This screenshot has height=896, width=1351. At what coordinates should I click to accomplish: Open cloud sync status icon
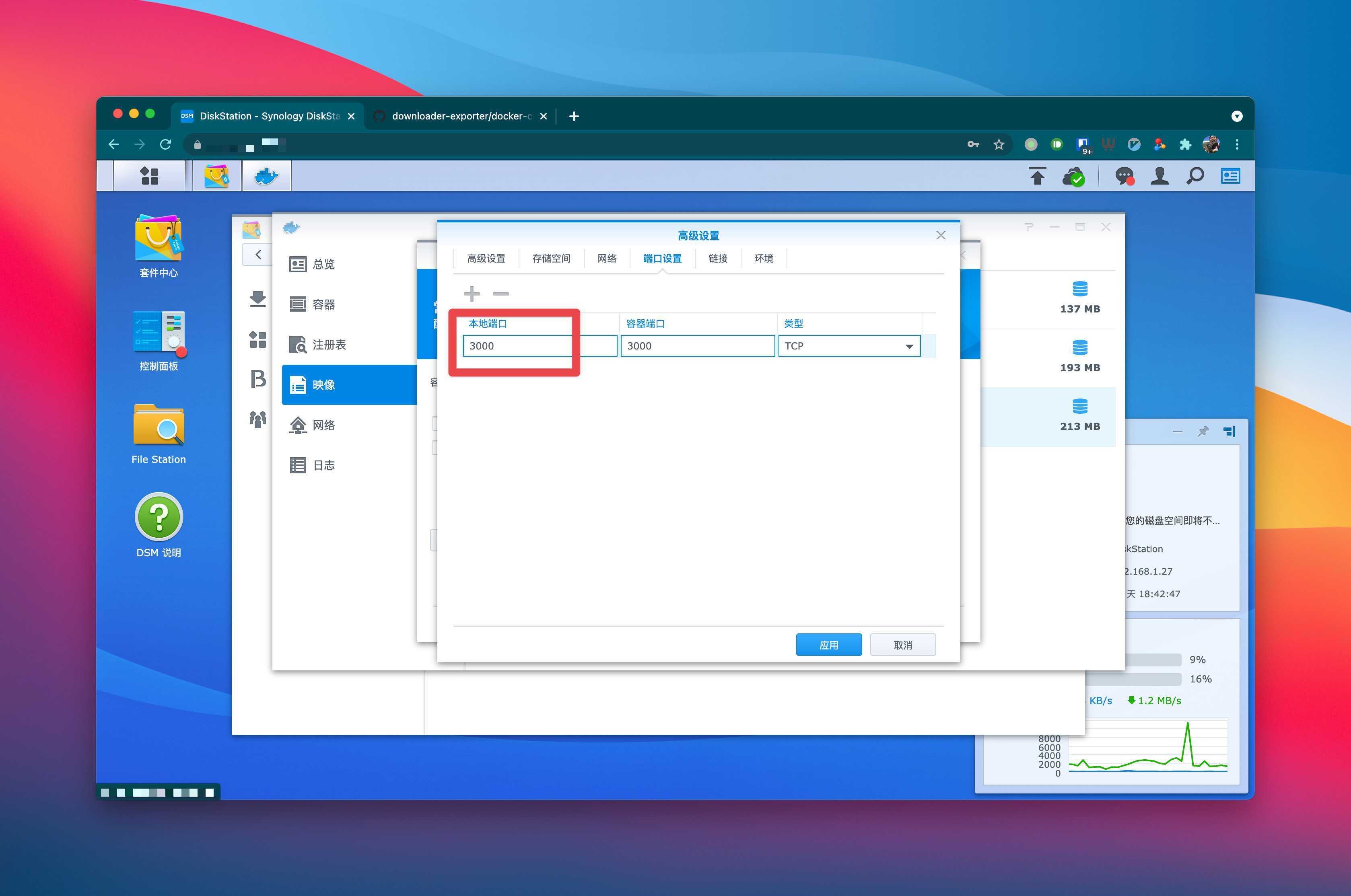[x=1073, y=176]
